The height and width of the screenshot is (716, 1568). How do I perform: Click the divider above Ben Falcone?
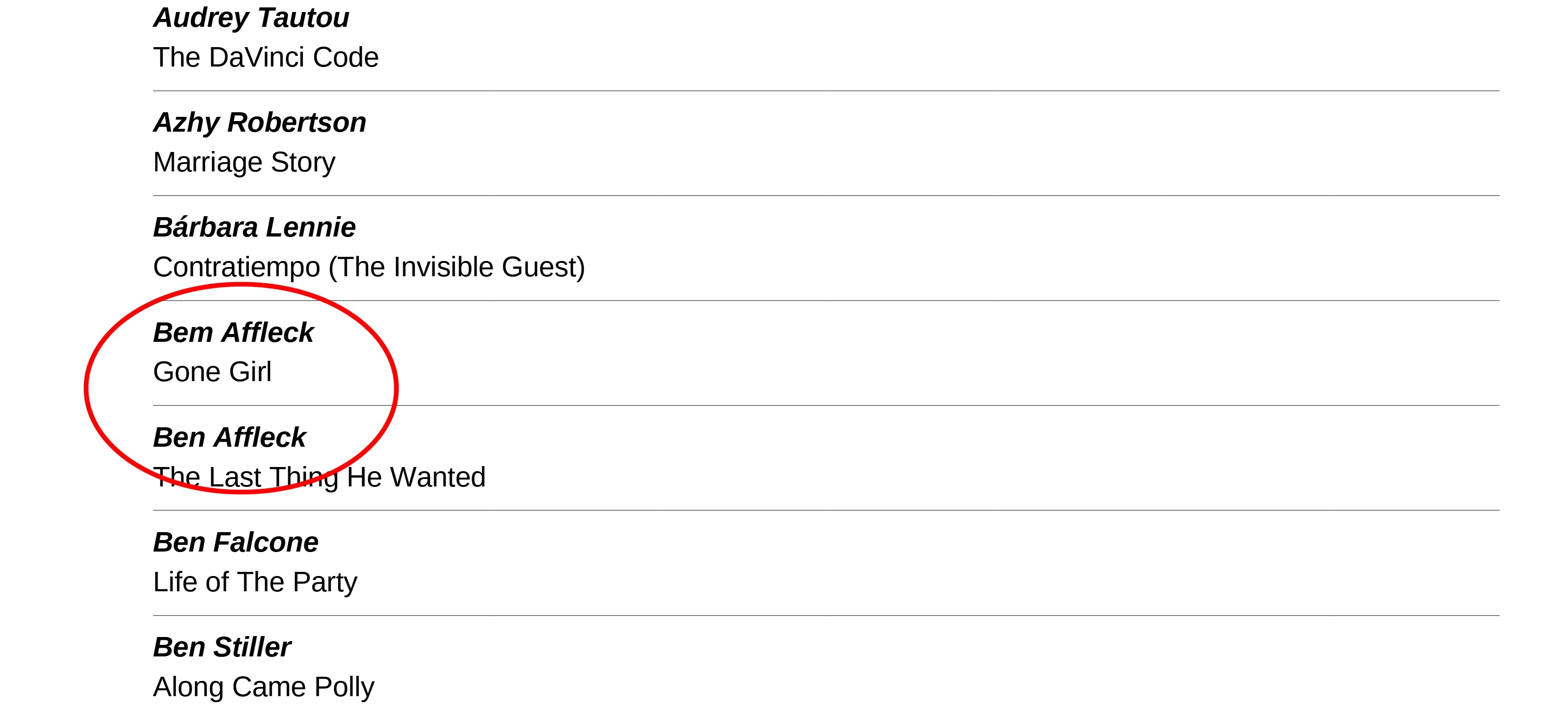826,510
